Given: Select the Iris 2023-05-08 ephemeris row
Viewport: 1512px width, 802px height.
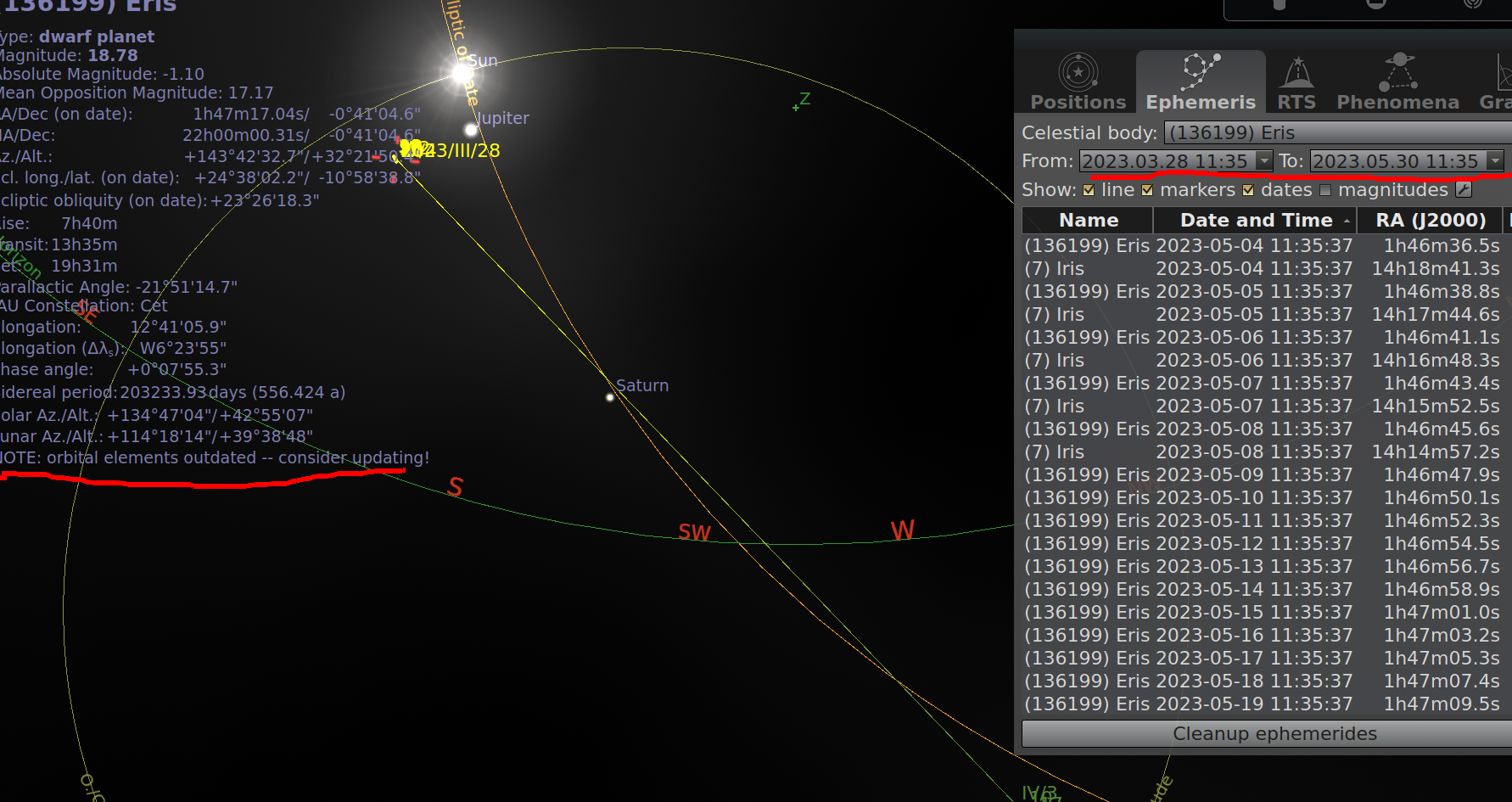Looking at the screenshot, I should 1188,451.
